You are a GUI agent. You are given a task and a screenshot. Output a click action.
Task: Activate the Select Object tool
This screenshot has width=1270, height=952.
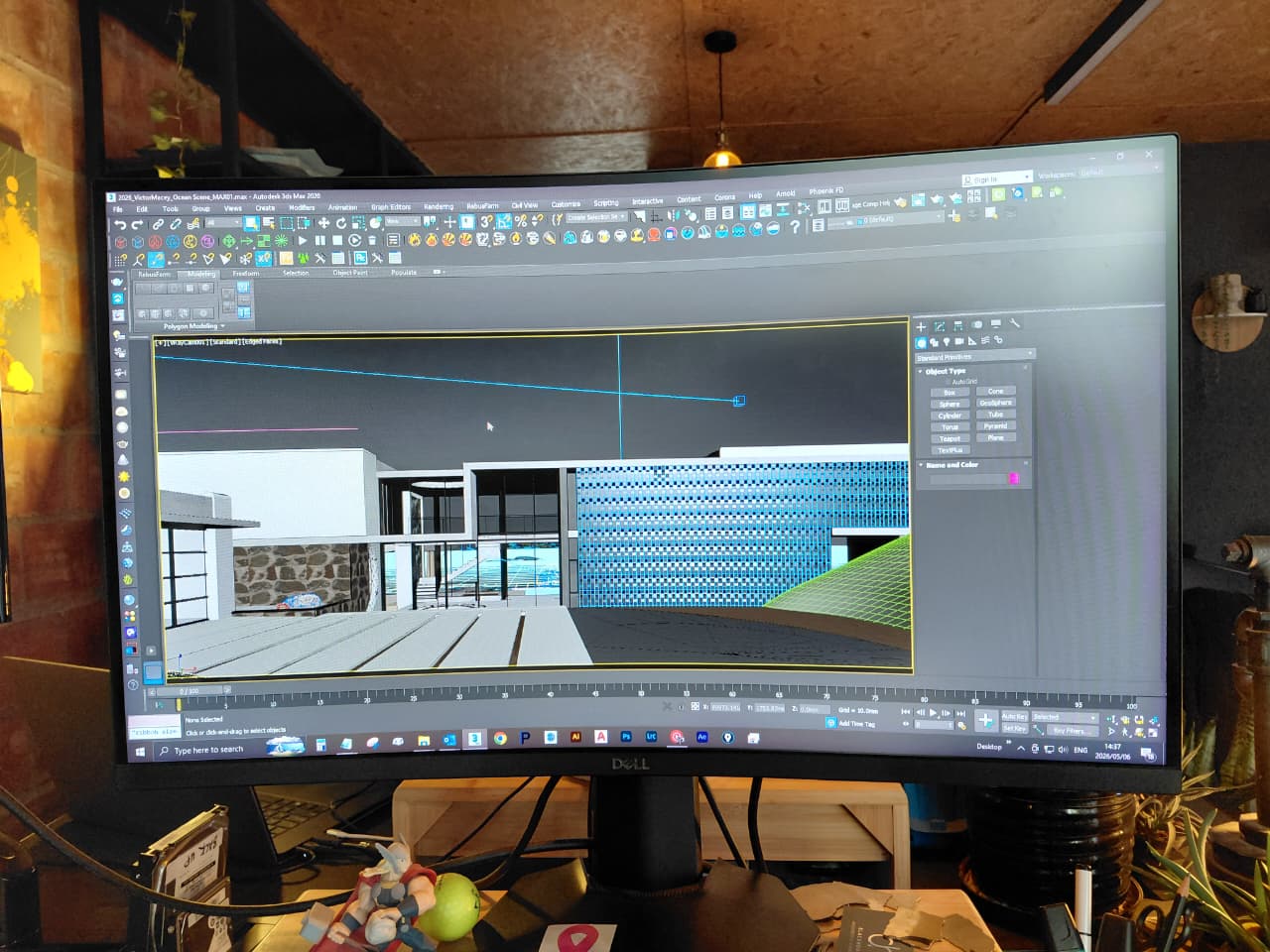click(251, 224)
